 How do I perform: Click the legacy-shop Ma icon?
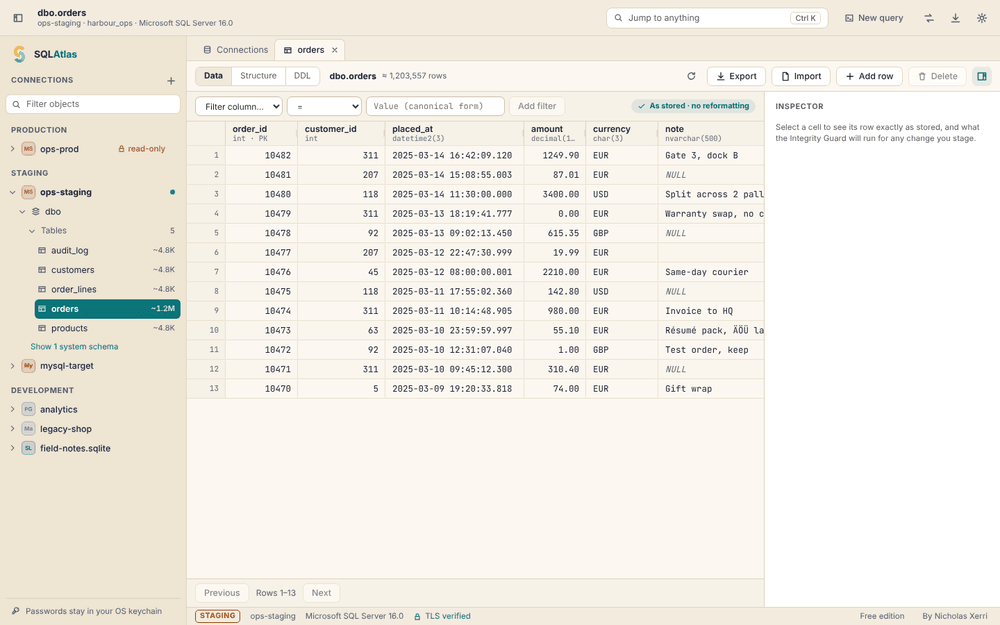coord(28,429)
